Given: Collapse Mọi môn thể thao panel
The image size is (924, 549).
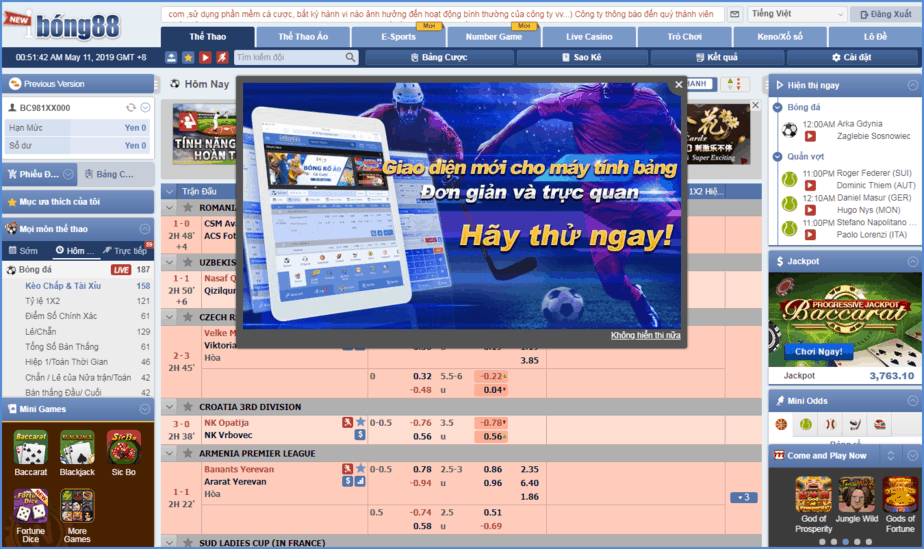Looking at the screenshot, I should click(x=145, y=229).
